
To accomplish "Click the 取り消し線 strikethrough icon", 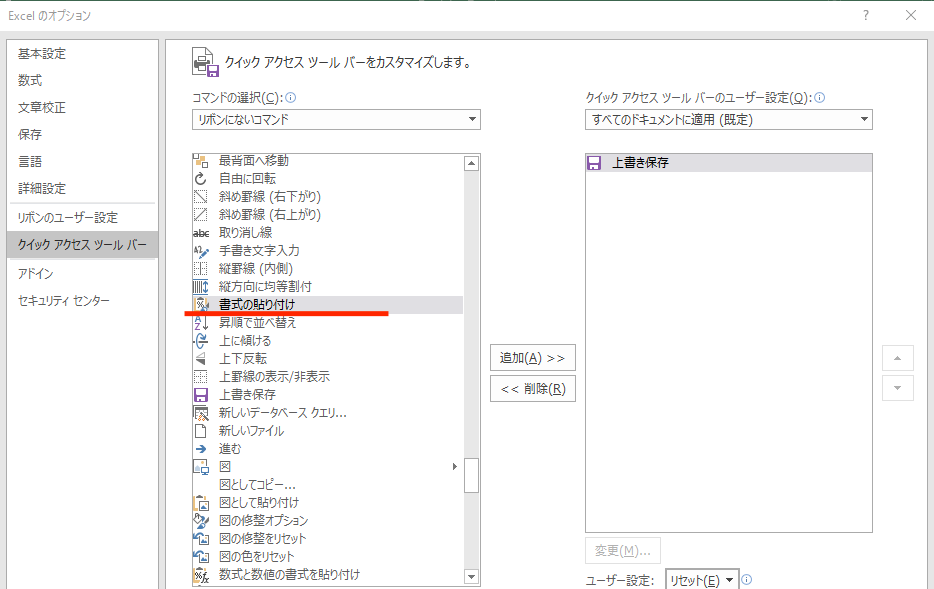I will click(201, 233).
